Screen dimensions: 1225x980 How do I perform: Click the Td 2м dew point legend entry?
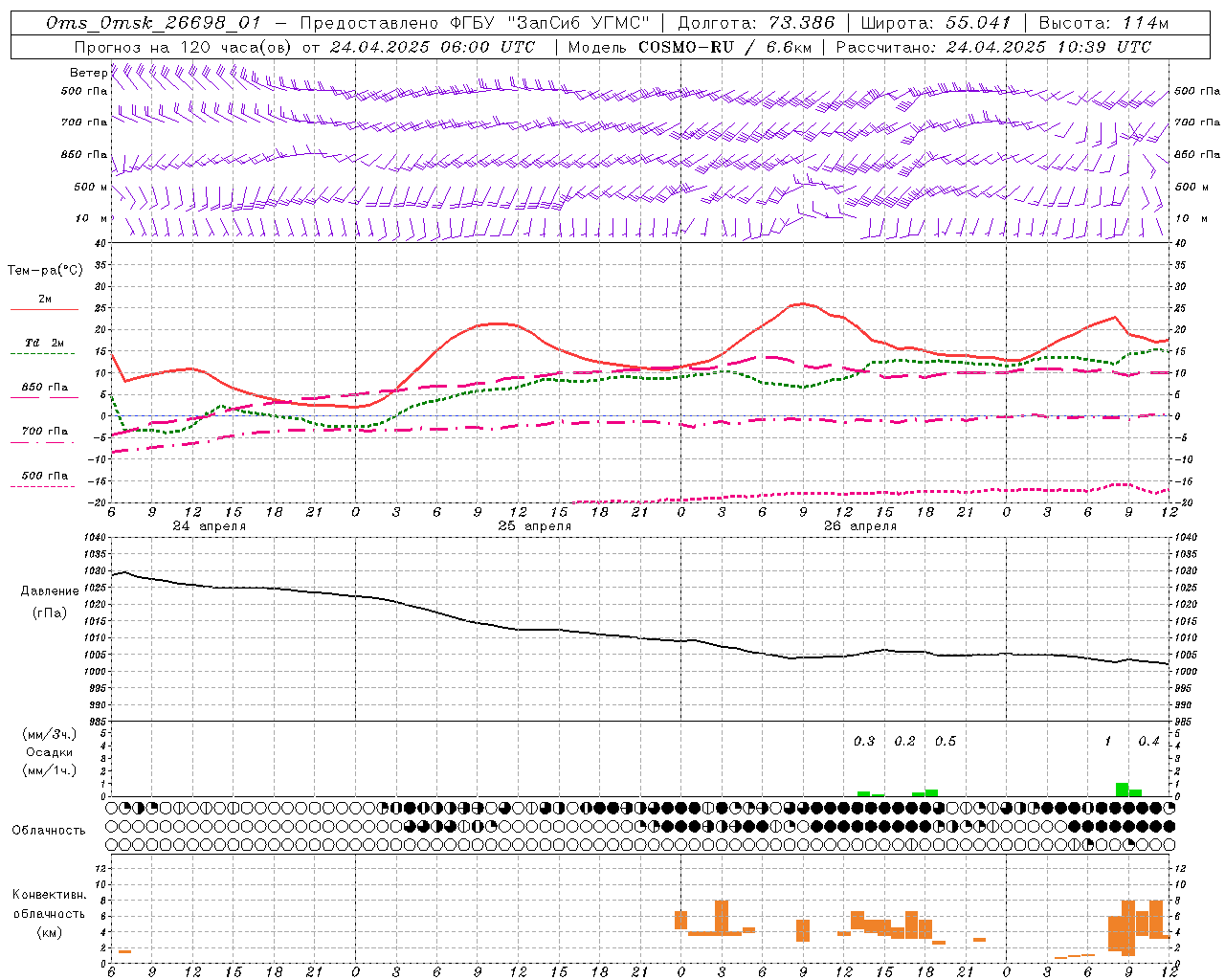tap(44, 343)
